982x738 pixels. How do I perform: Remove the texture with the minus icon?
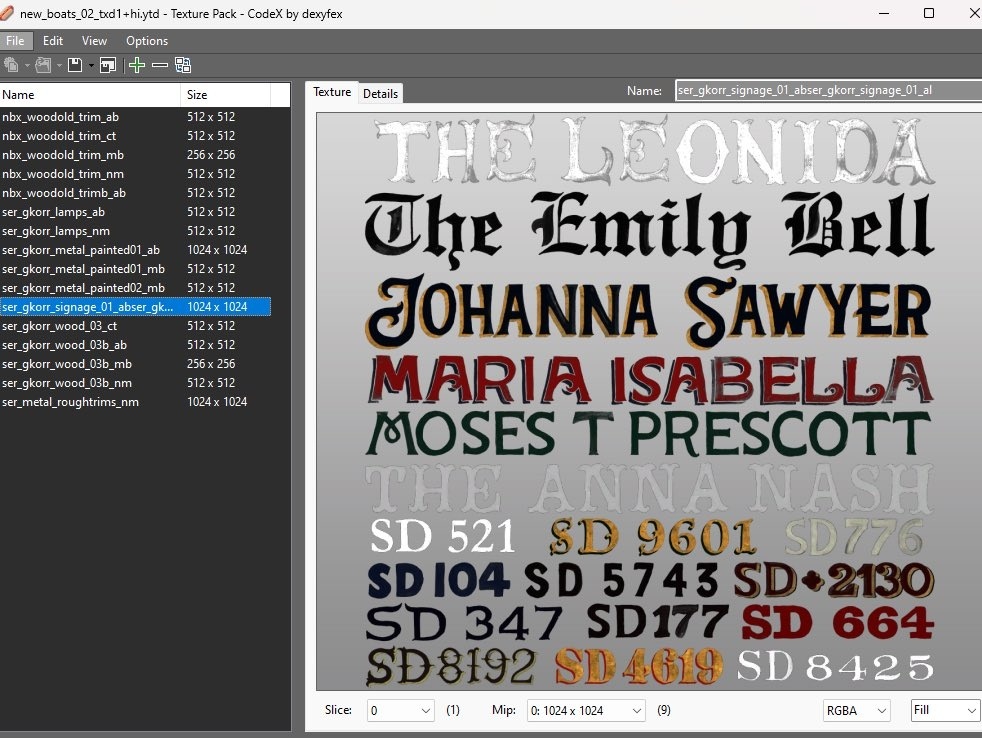tap(159, 65)
